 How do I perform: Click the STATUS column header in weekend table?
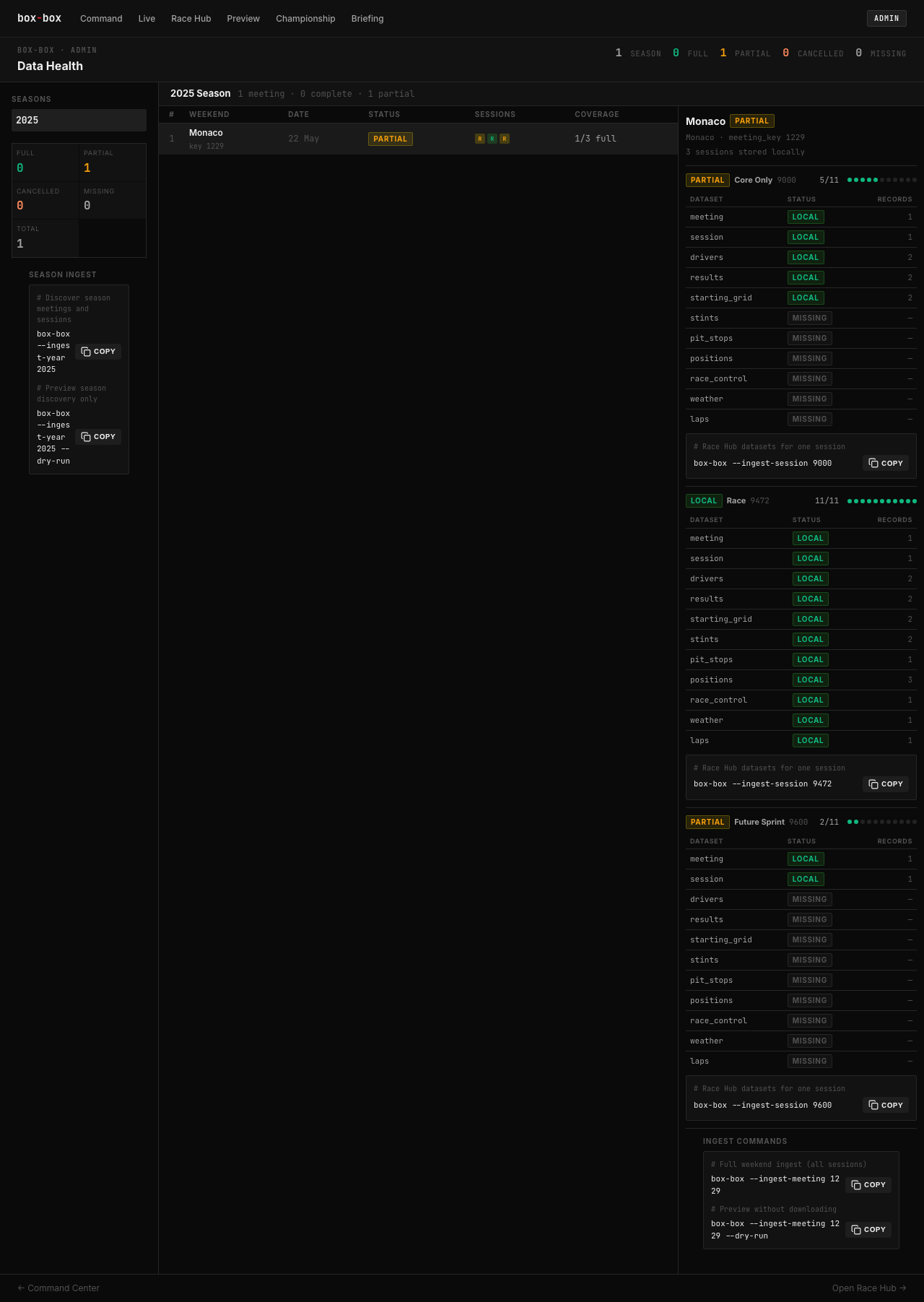pos(384,115)
